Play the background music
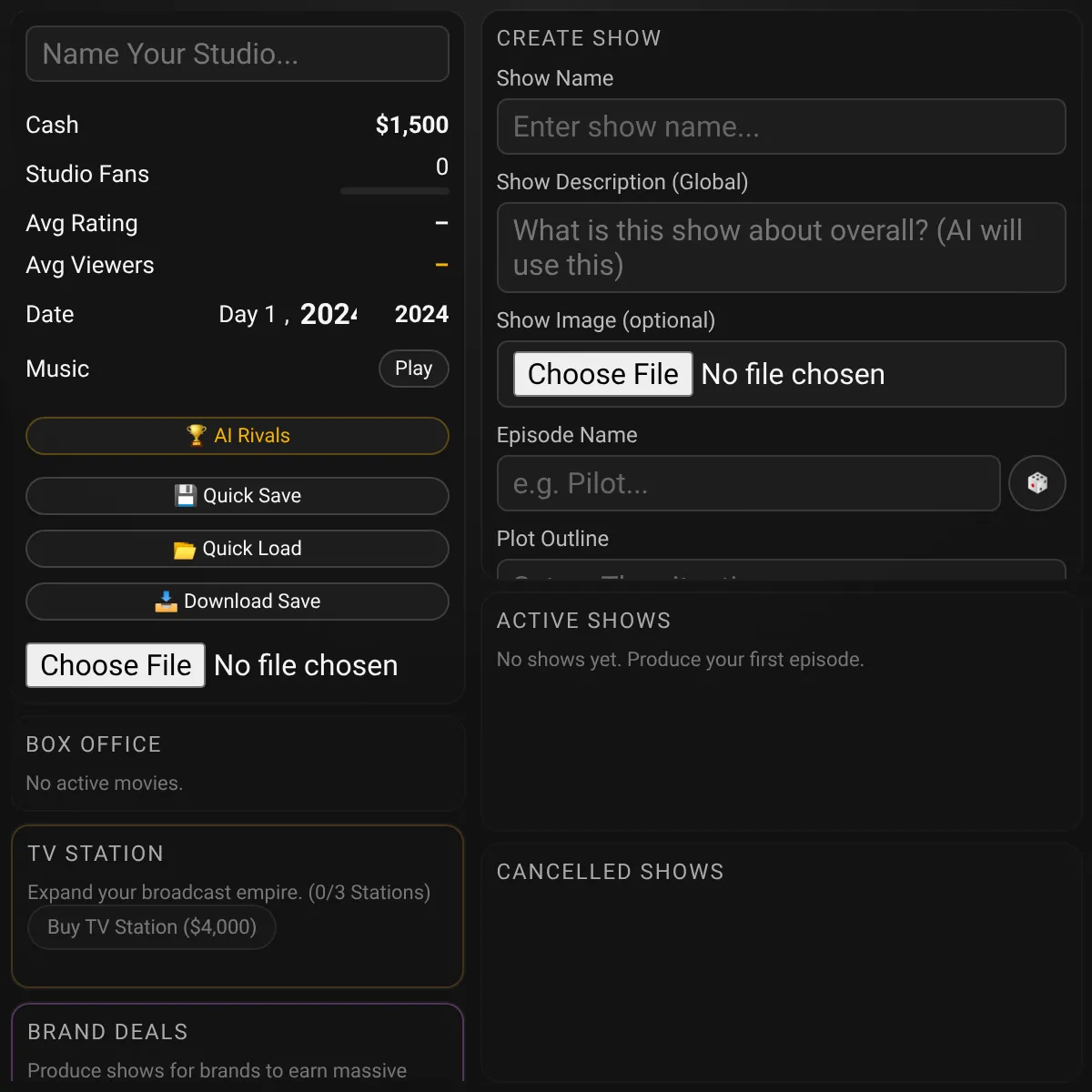The width and height of the screenshot is (1092, 1092). (413, 369)
